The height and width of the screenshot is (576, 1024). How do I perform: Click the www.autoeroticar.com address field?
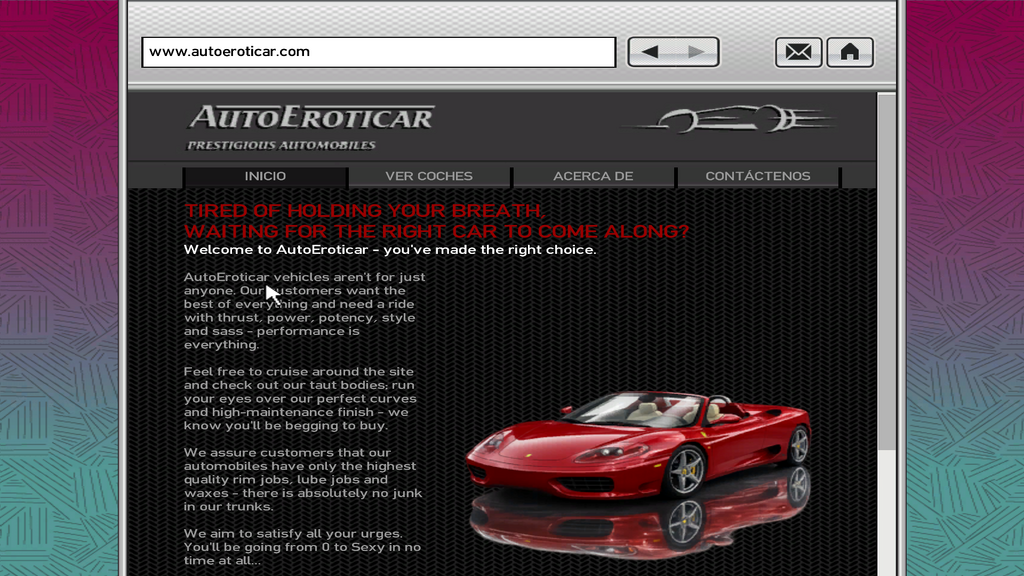379,52
